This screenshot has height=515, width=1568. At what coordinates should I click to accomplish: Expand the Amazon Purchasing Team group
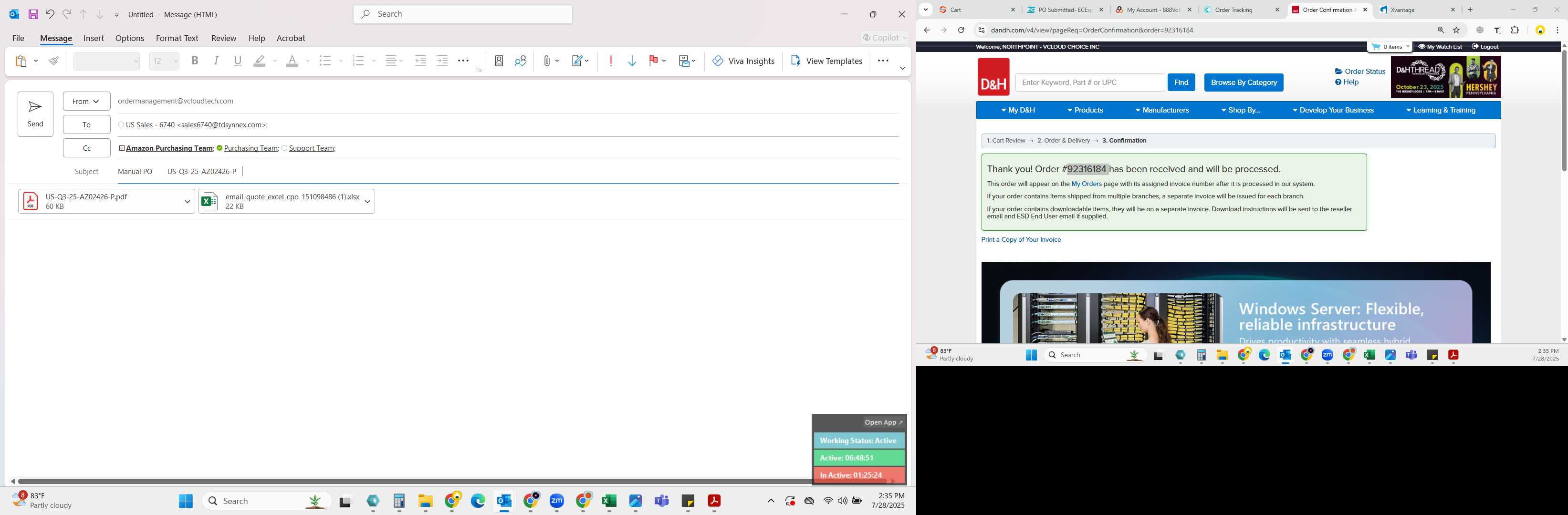click(x=122, y=148)
